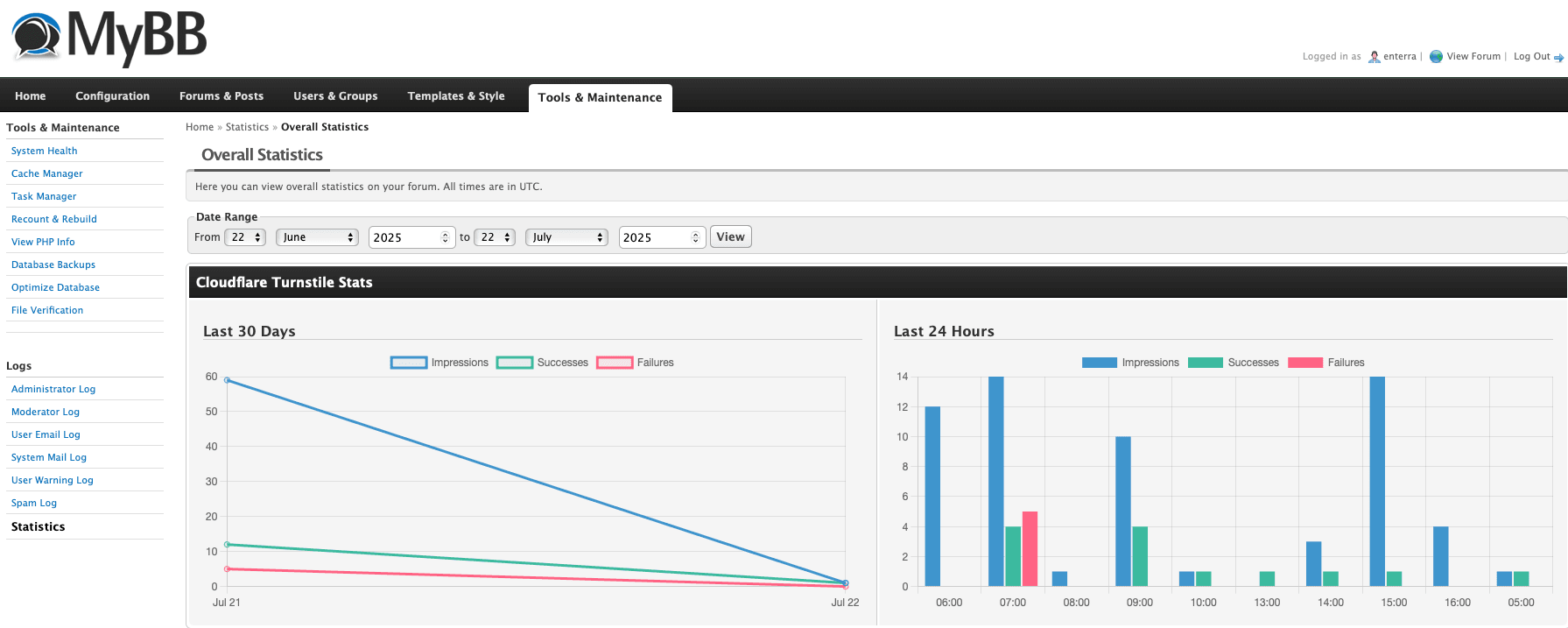Open the User Warning Log
Screen dimensions: 1568x628
click(53, 480)
